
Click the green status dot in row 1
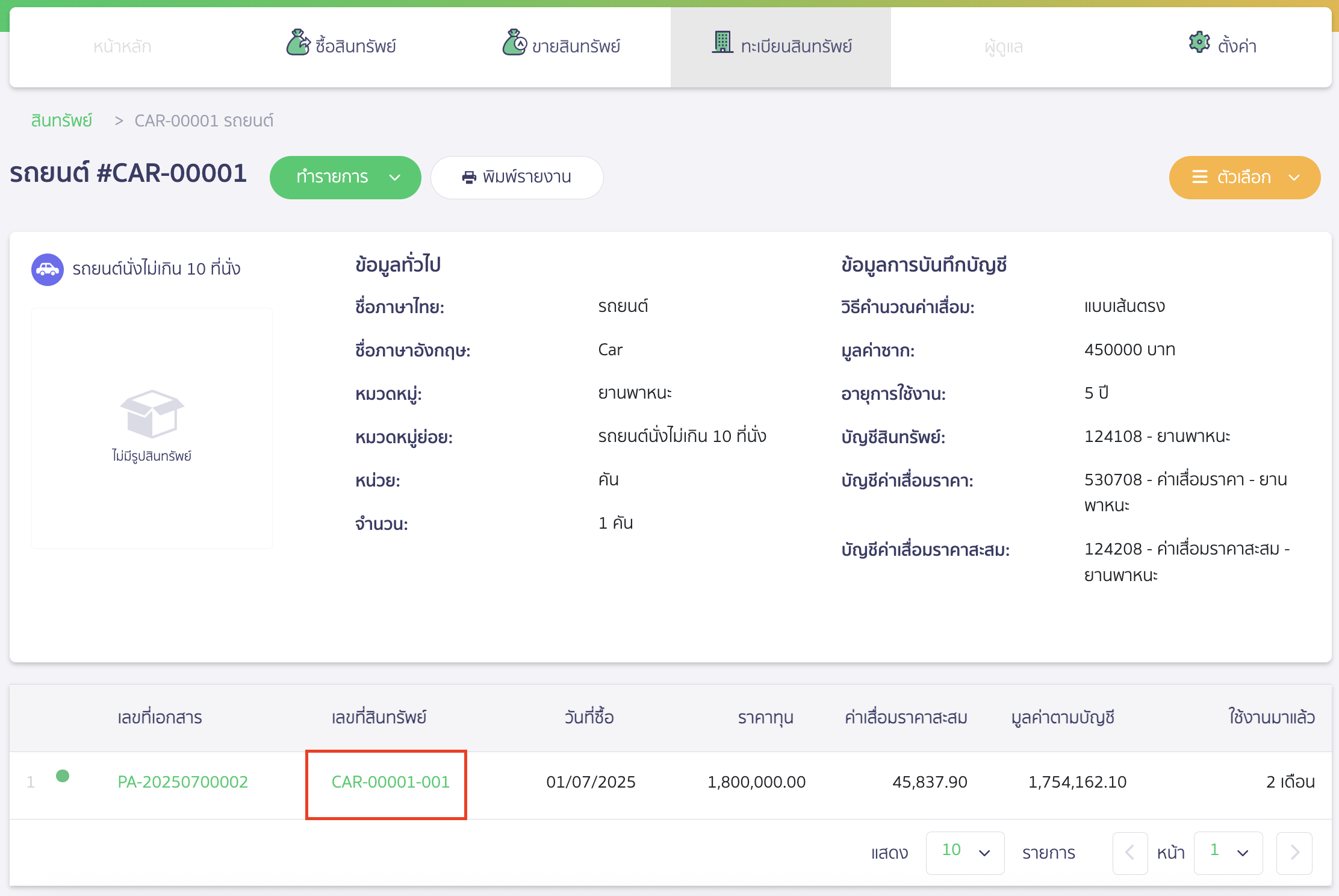coord(63,777)
